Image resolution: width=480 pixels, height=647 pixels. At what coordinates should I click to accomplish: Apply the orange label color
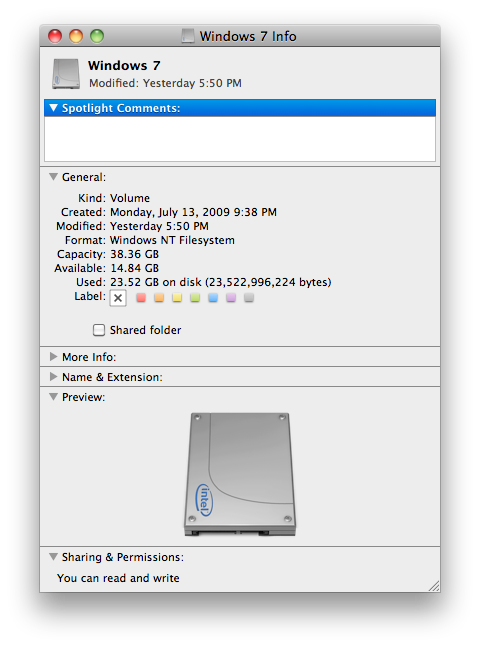(159, 298)
